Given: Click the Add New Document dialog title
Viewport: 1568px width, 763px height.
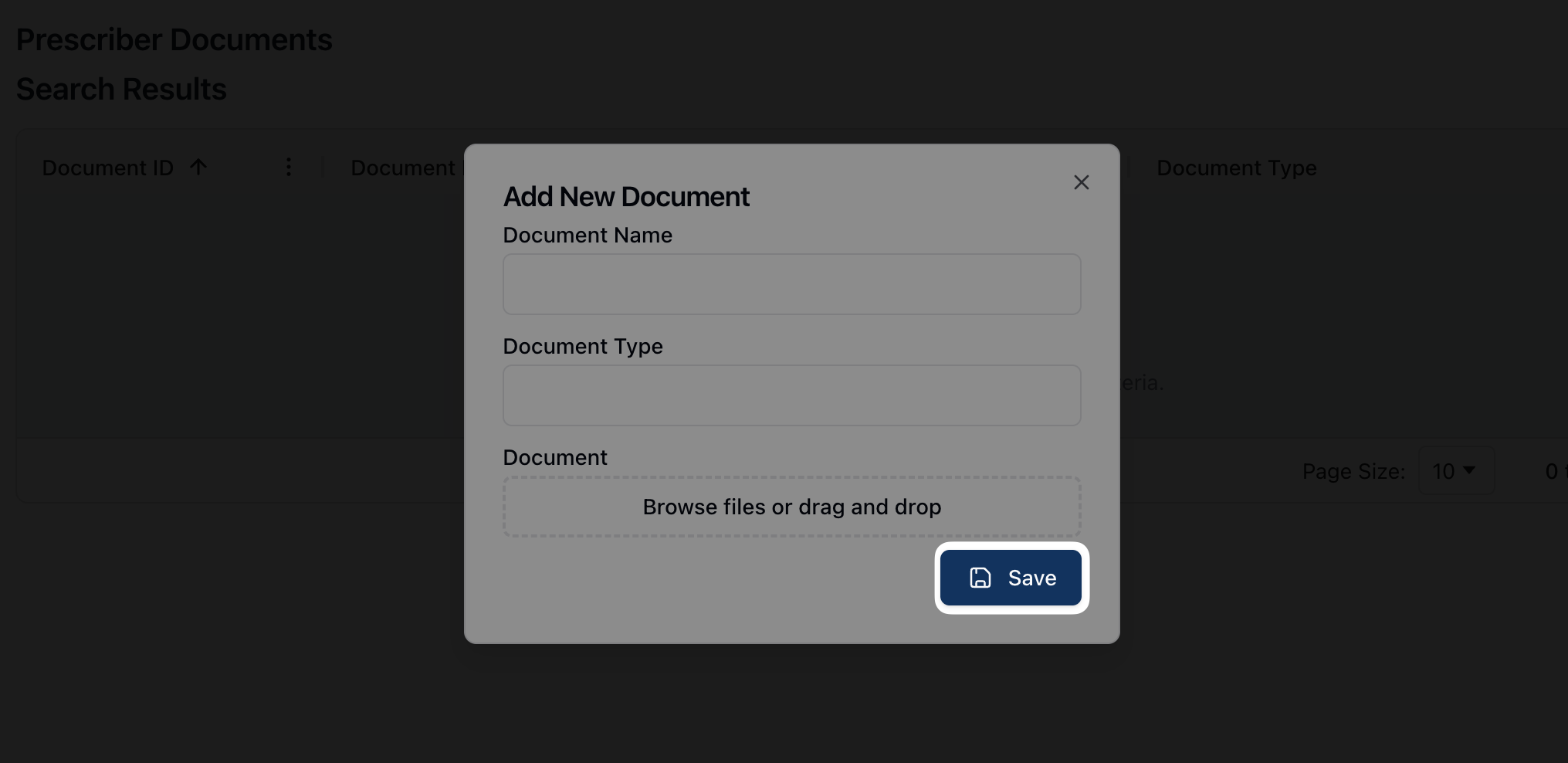Looking at the screenshot, I should [x=626, y=197].
